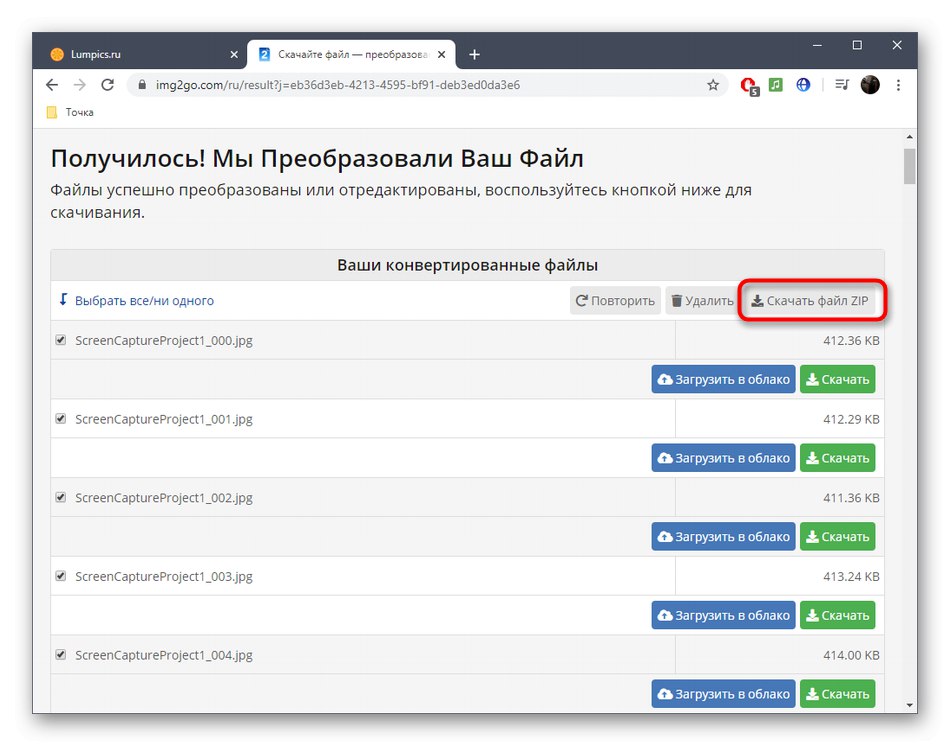Click the Скачать файл ZIP button
Image resolution: width=950 pixels, height=746 pixels.
[x=811, y=300]
